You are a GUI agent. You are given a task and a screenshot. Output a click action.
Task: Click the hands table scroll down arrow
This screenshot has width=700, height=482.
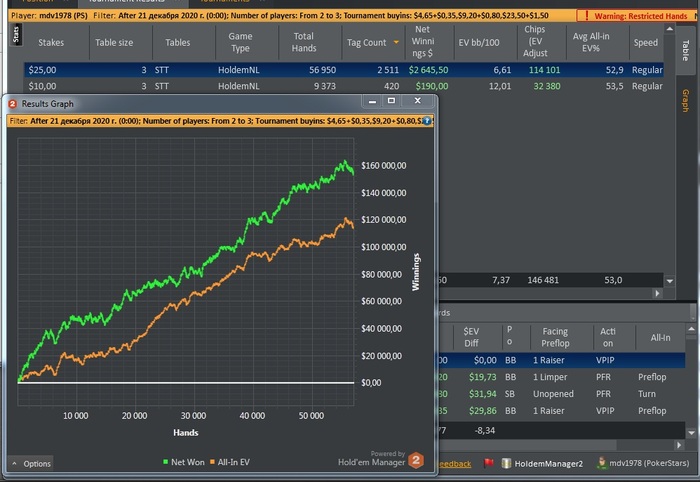(x=691, y=432)
